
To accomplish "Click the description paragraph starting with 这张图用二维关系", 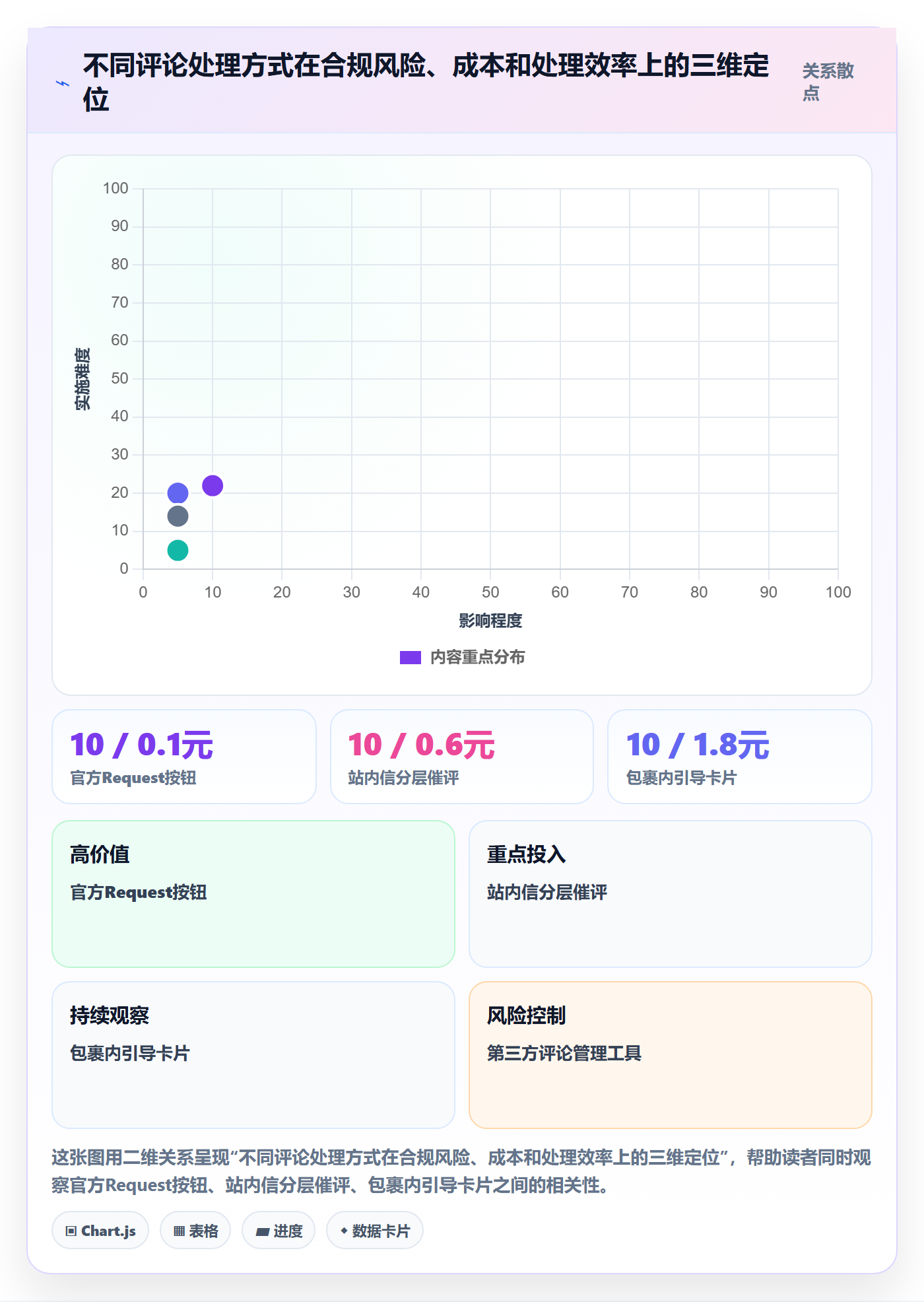I will (461, 1171).
